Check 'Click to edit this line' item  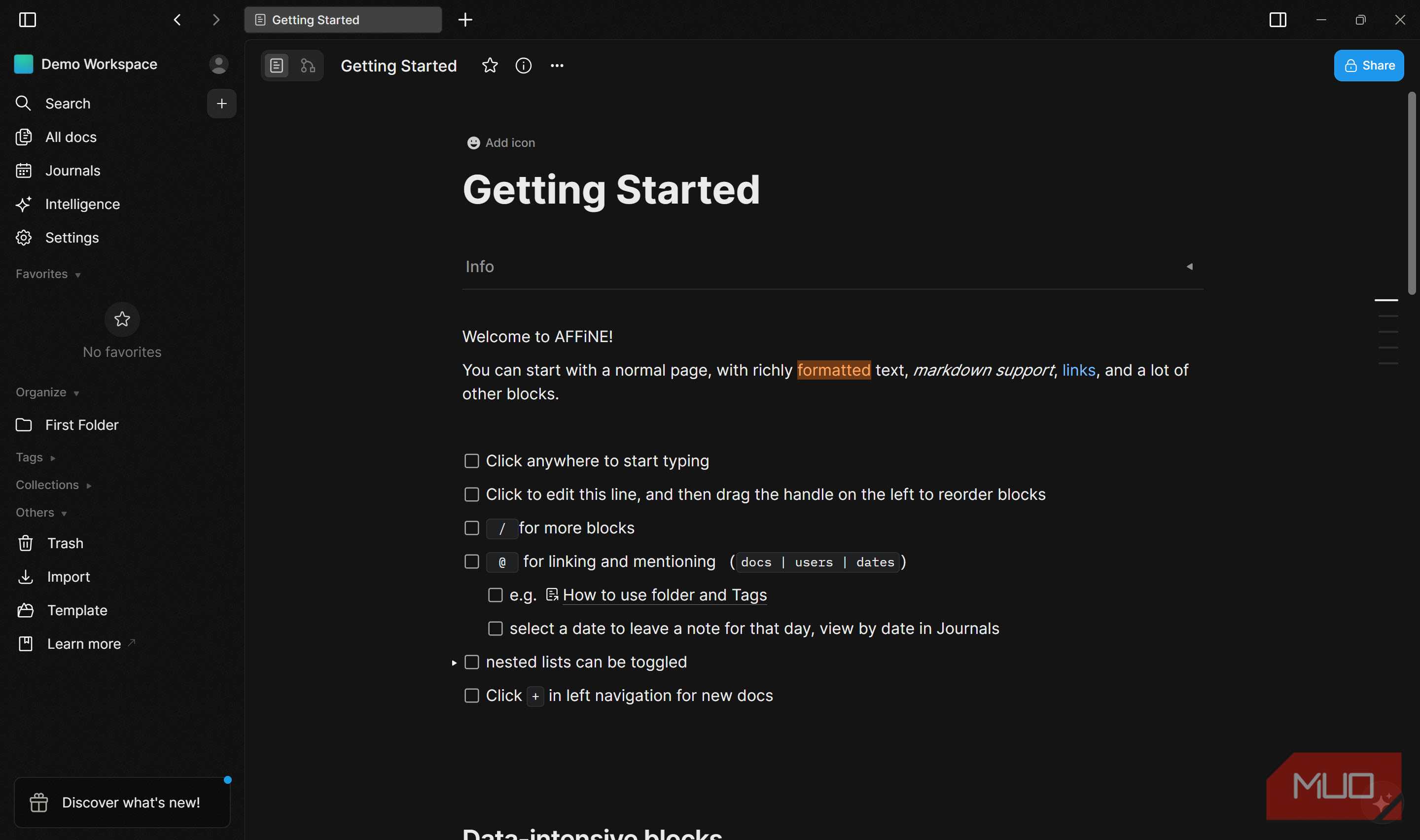click(x=471, y=494)
